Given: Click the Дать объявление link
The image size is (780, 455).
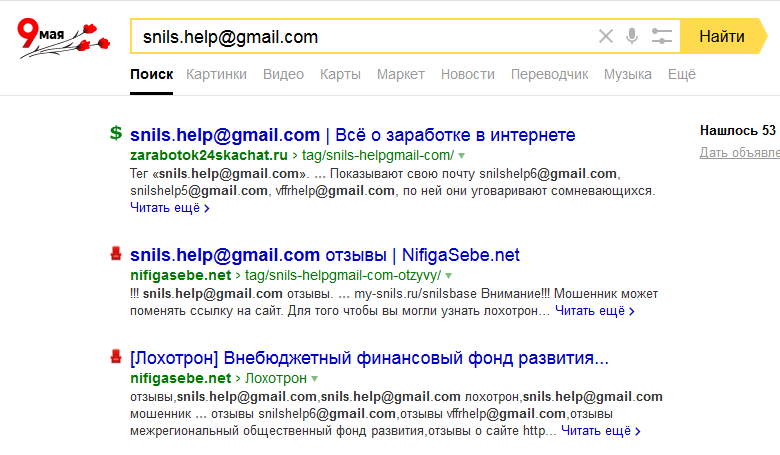Looking at the screenshot, I should pos(740,153).
